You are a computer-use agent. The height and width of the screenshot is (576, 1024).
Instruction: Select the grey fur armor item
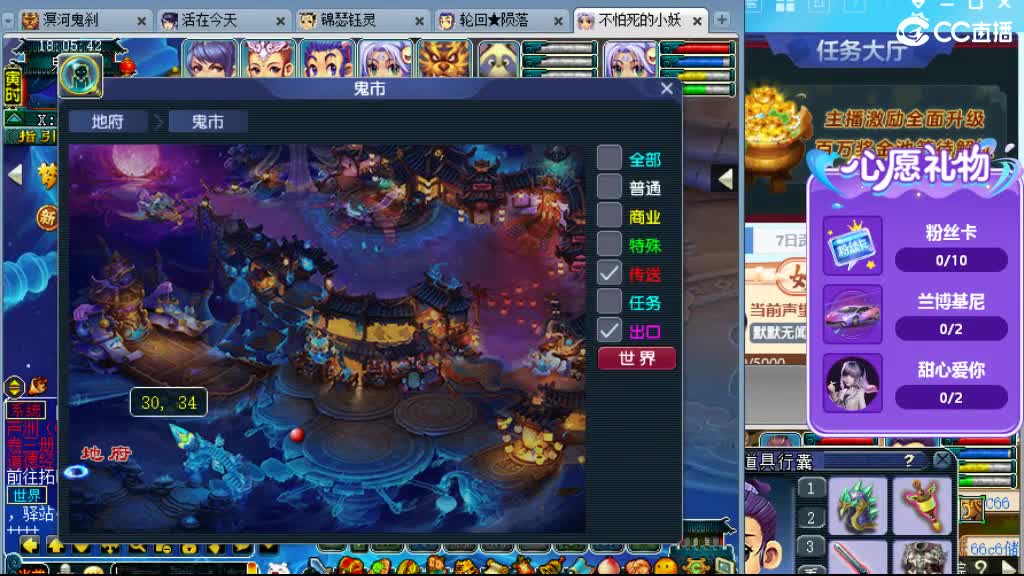(921, 558)
